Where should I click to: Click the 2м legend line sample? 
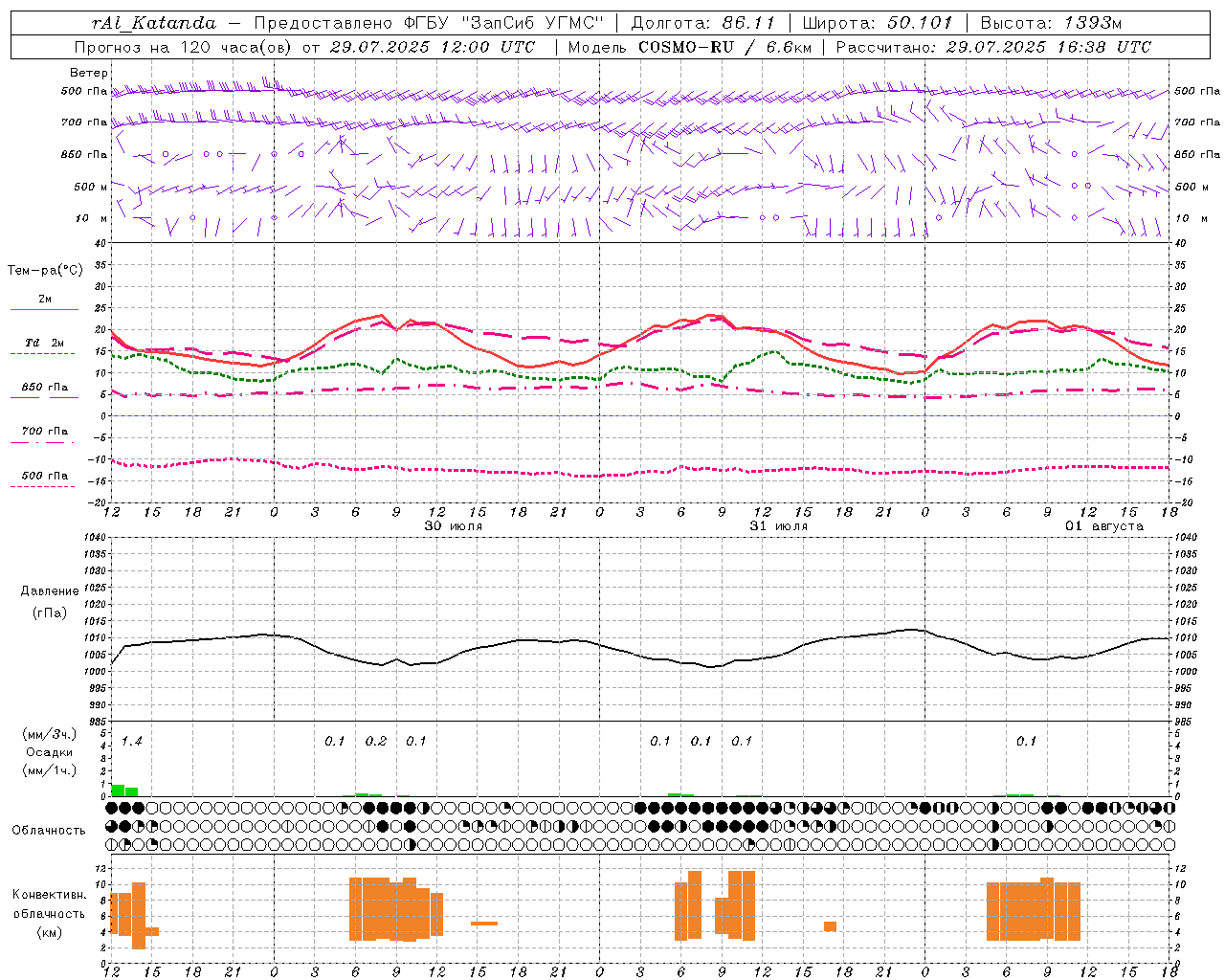pyautogui.click(x=44, y=309)
